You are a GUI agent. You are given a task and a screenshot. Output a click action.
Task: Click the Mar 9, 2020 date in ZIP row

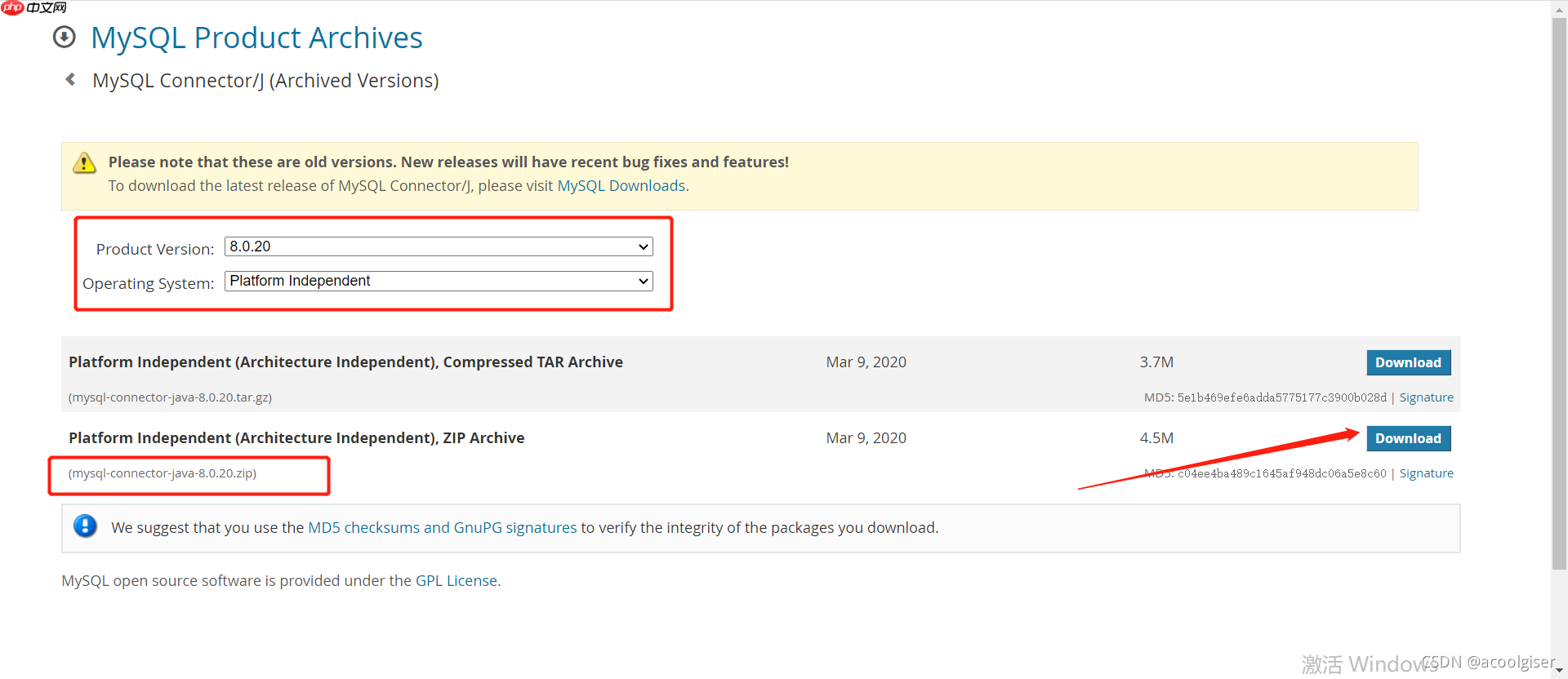coord(866,438)
